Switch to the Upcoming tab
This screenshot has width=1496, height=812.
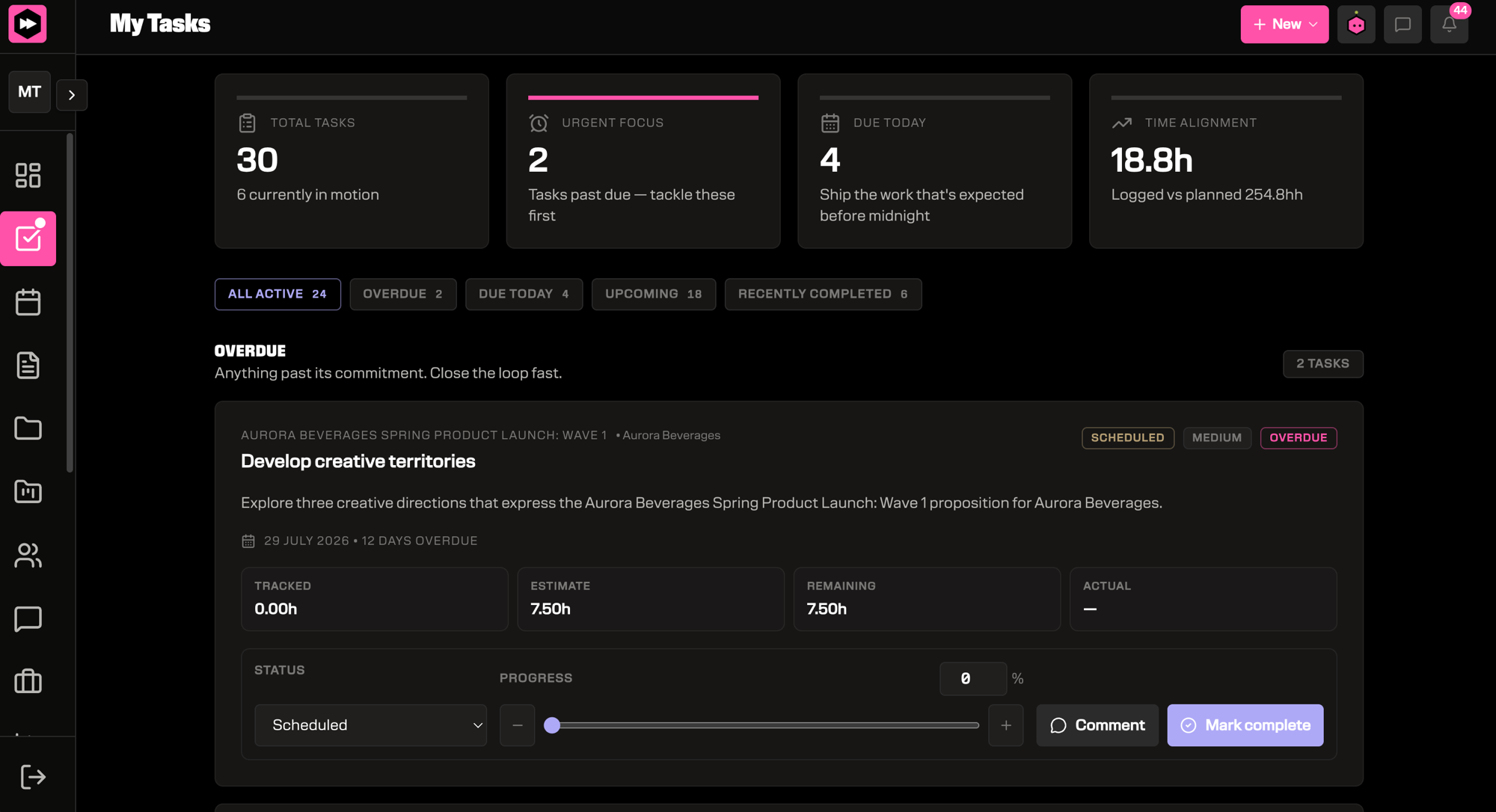click(x=654, y=294)
